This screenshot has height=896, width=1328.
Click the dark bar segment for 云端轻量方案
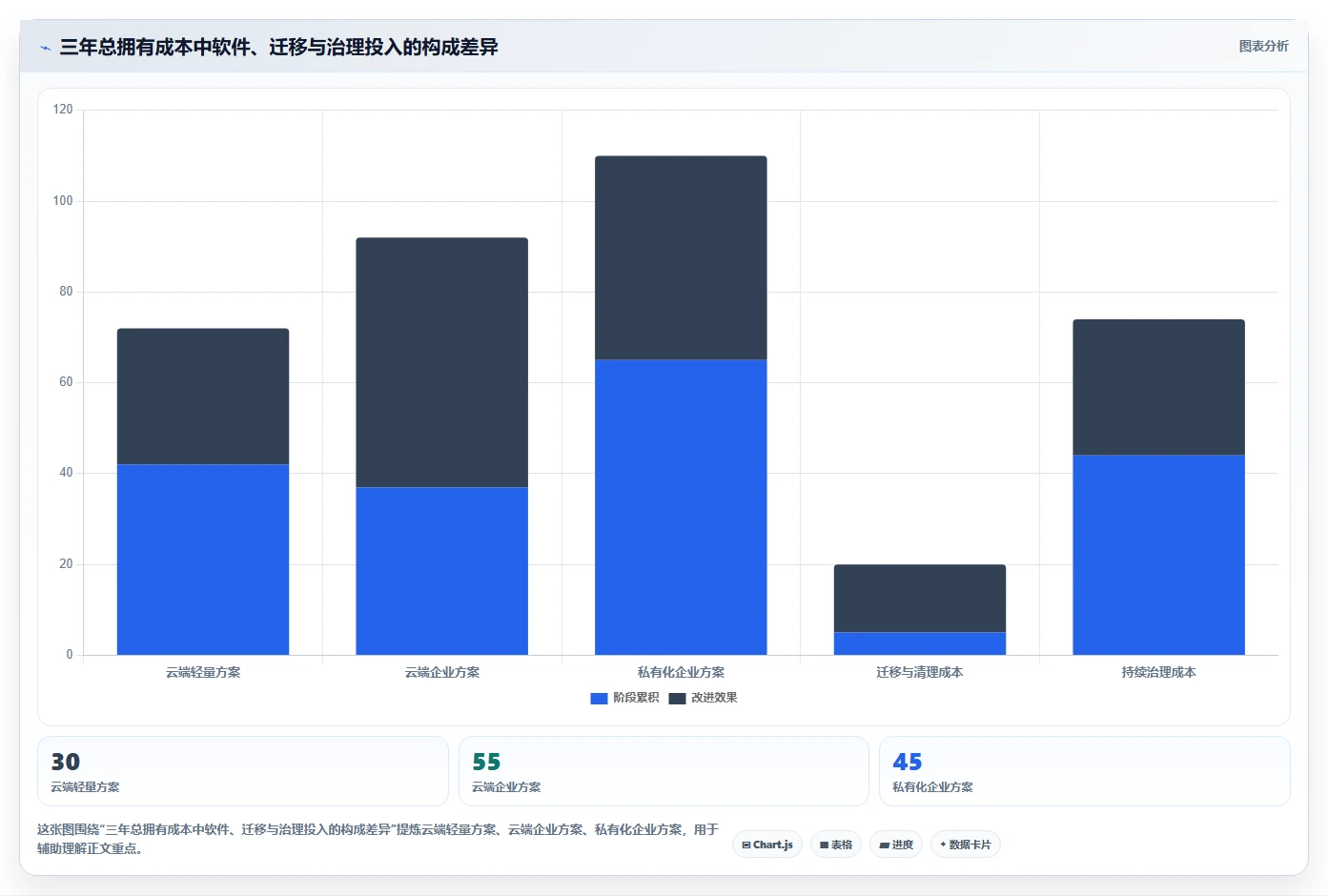click(x=203, y=397)
